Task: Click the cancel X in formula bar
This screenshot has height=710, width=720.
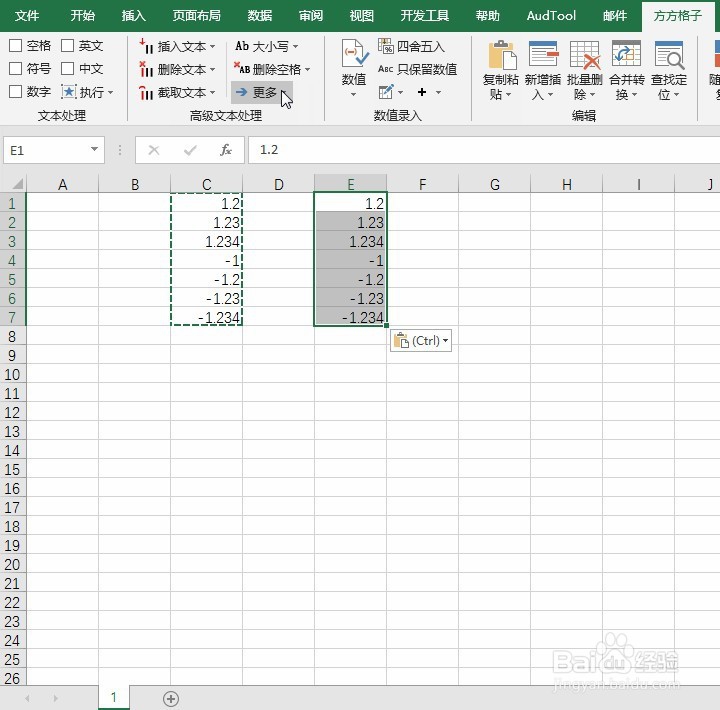Action: point(154,150)
